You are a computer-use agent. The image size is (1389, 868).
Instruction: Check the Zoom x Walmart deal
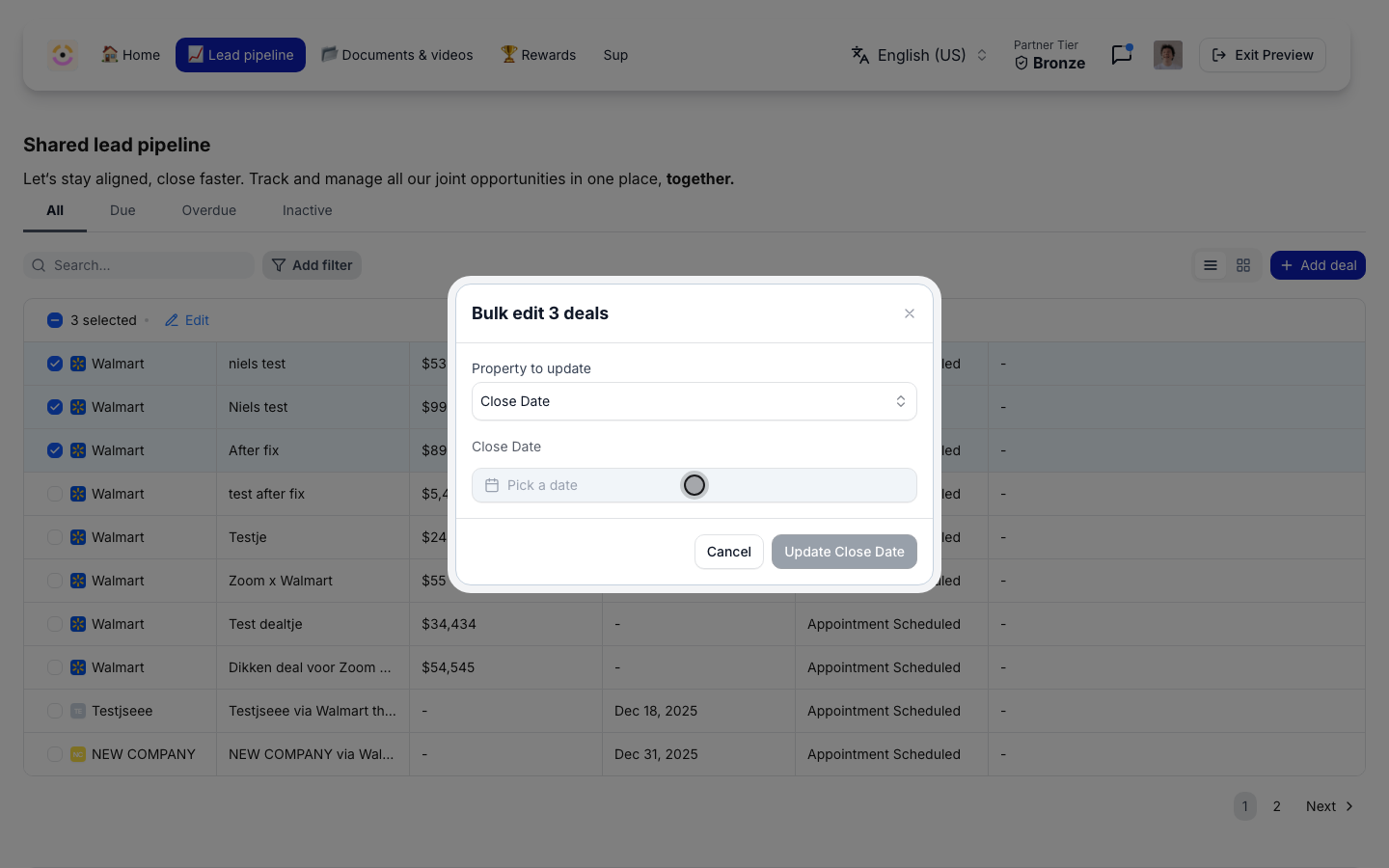click(x=55, y=581)
